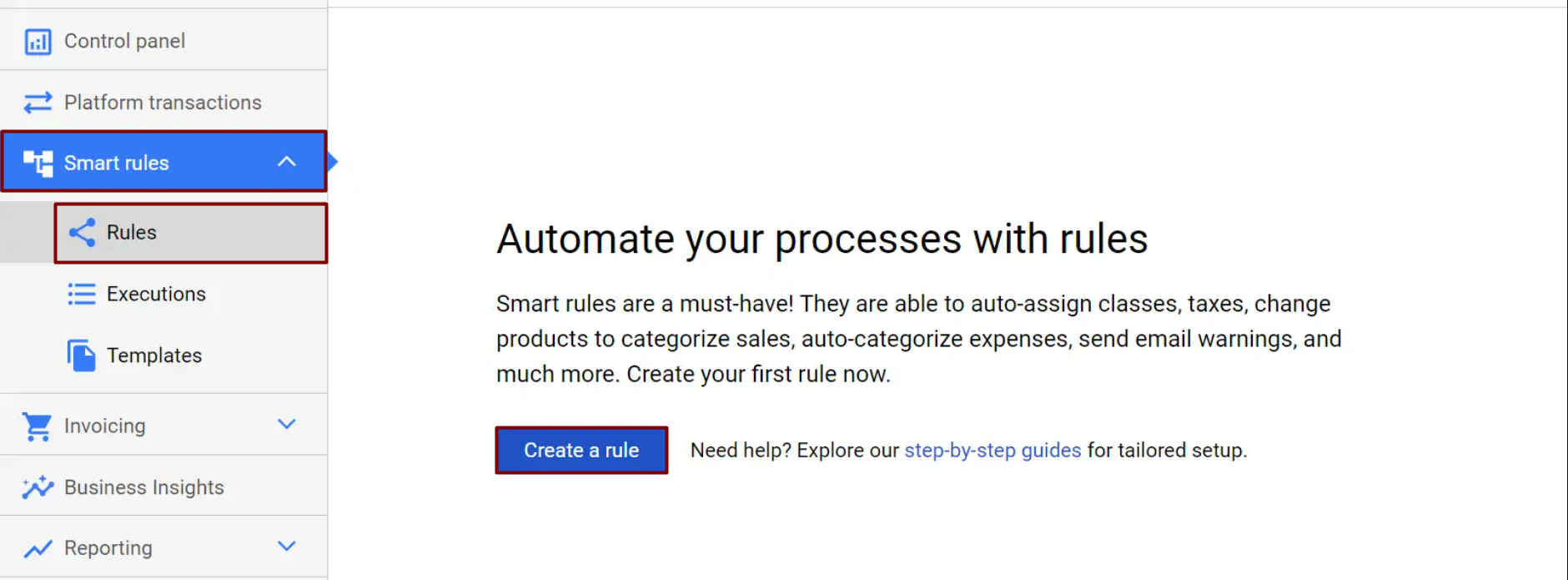Click the Business Insights sparkle icon
This screenshot has width=1568, height=580.
[38, 487]
